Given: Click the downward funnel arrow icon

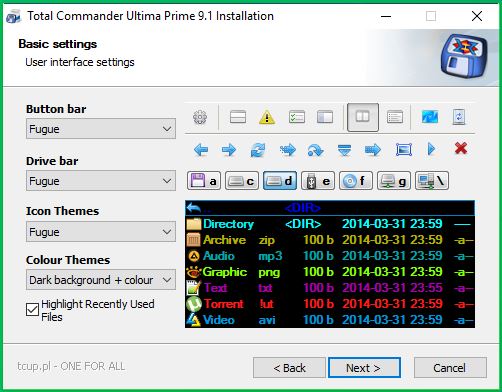Looking at the screenshot, I should click(344, 150).
